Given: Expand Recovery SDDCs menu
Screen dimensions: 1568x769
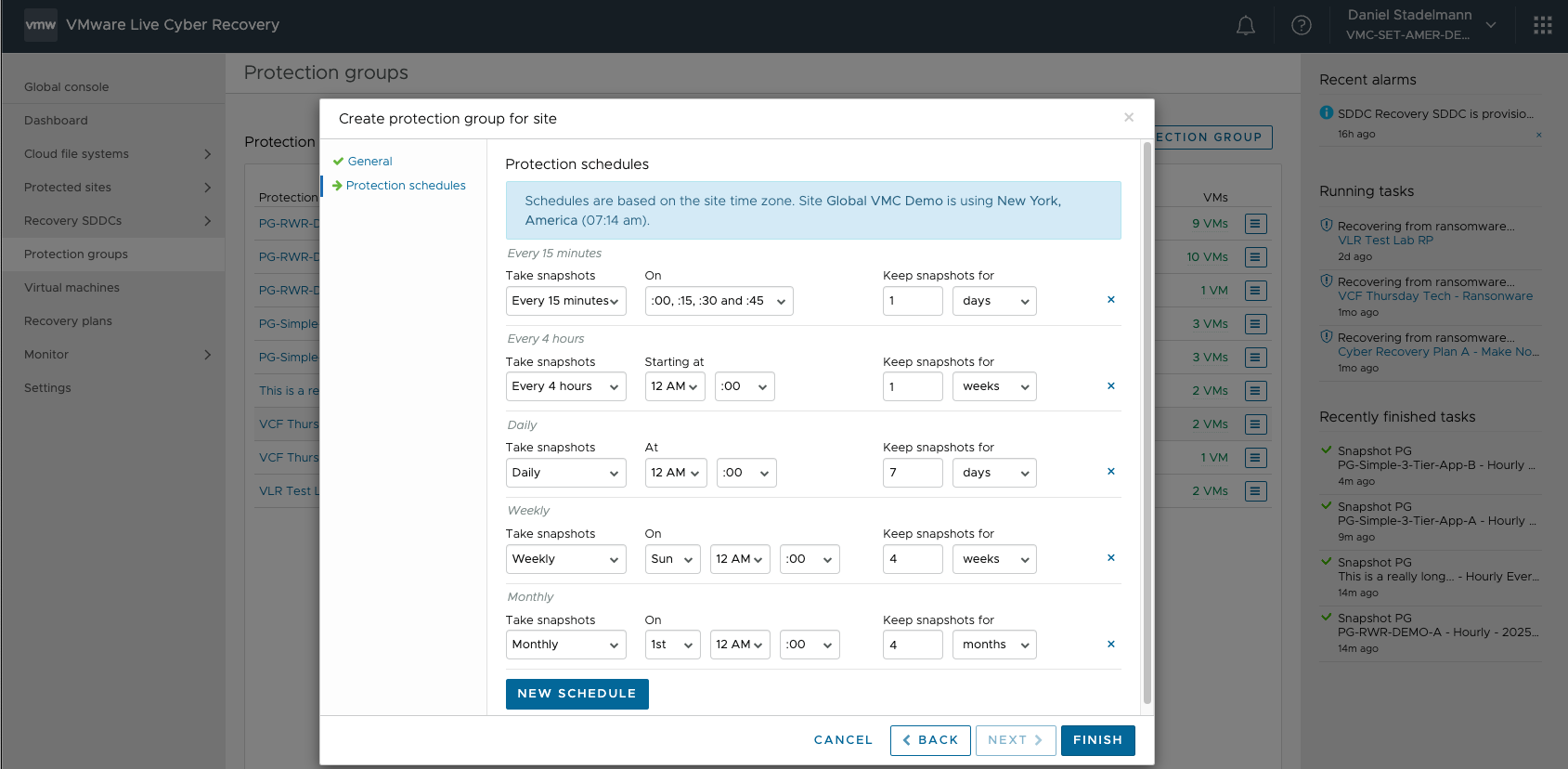Looking at the screenshot, I should coord(207,221).
